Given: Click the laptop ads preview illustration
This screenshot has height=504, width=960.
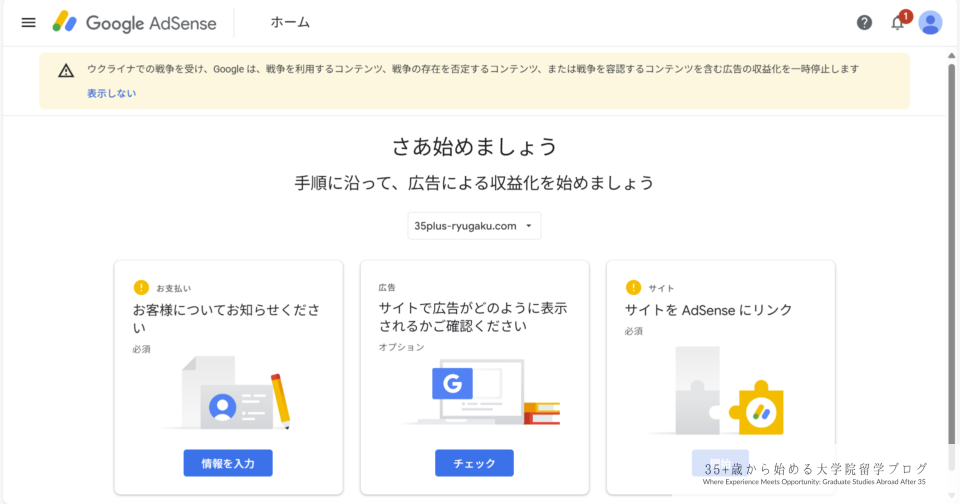Looking at the screenshot, I should (482, 394).
